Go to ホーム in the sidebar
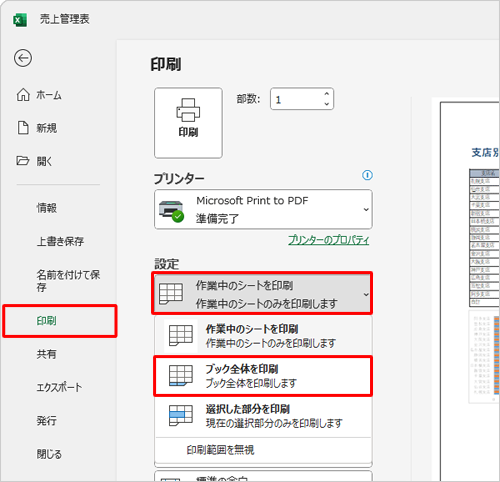The width and height of the screenshot is (500, 482). (x=49, y=95)
